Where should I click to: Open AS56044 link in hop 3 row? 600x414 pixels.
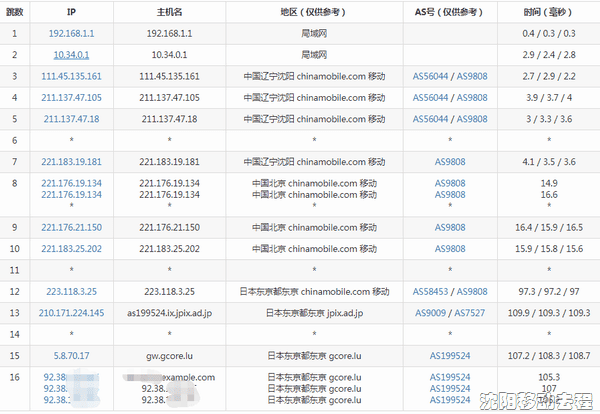(430, 77)
